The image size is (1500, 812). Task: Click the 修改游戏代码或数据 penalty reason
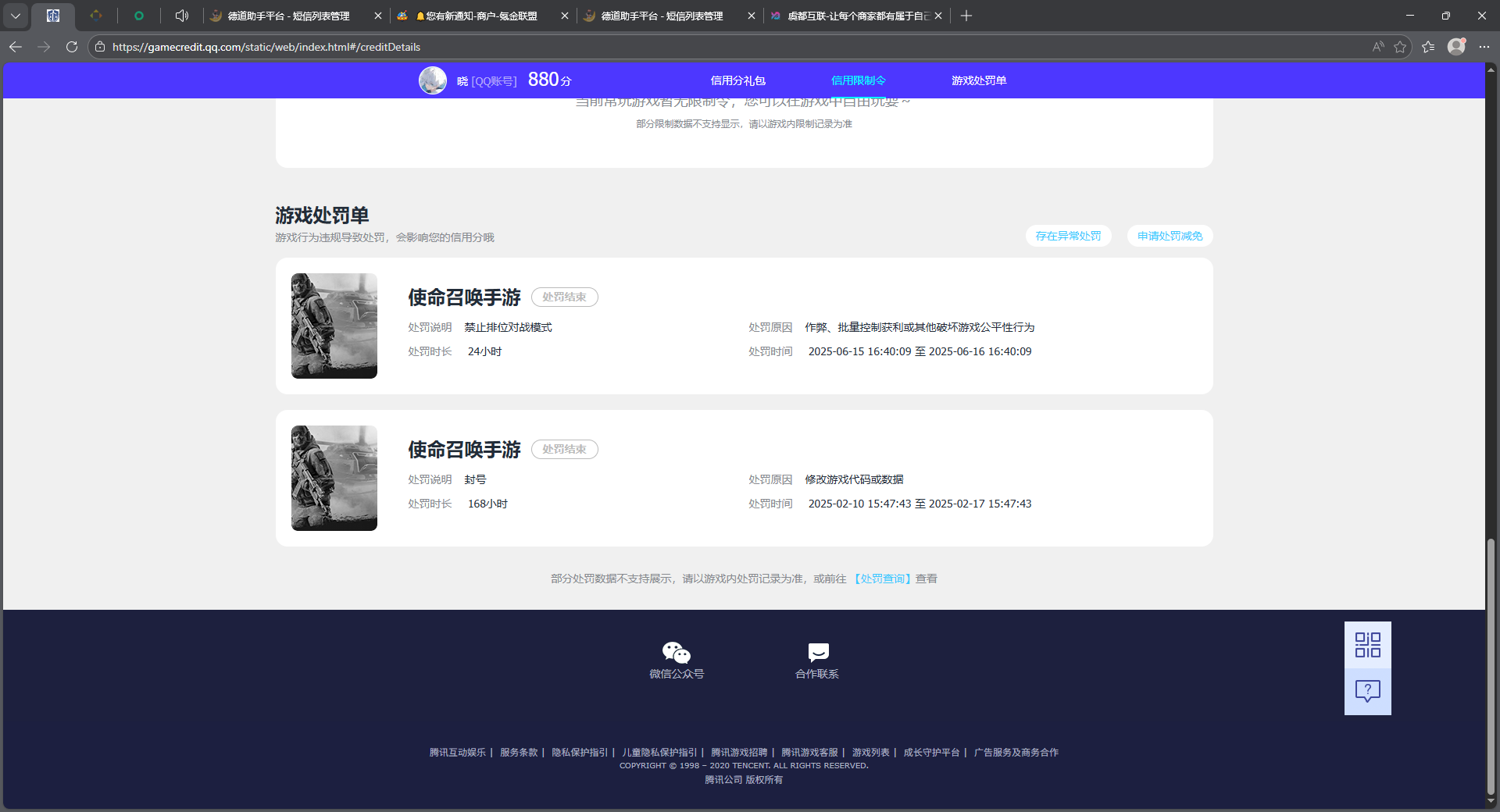(x=854, y=479)
